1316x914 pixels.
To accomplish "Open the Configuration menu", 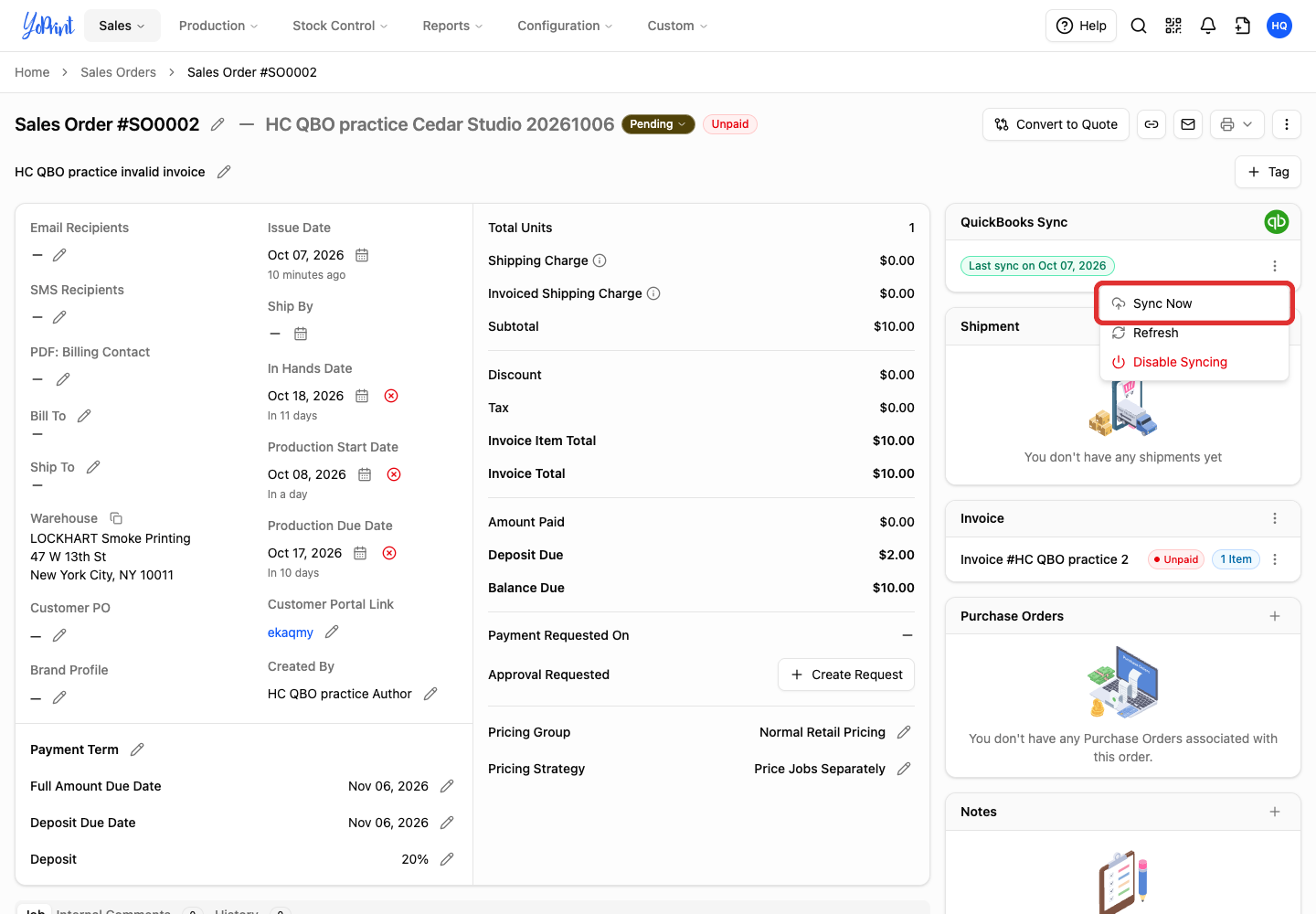I will pyautogui.click(x=565, y=26).
